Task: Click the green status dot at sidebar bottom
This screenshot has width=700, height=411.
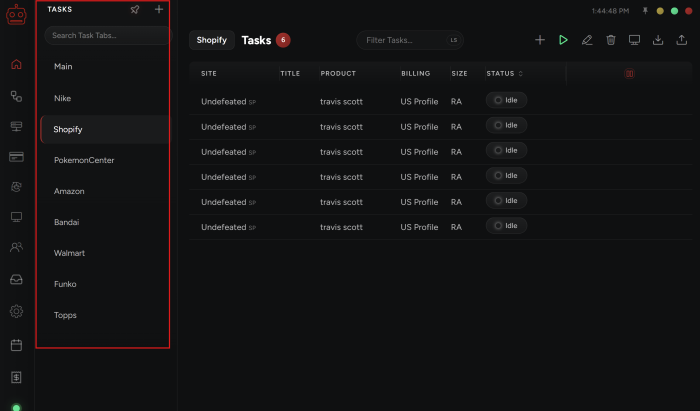Action: pos(16,407)
